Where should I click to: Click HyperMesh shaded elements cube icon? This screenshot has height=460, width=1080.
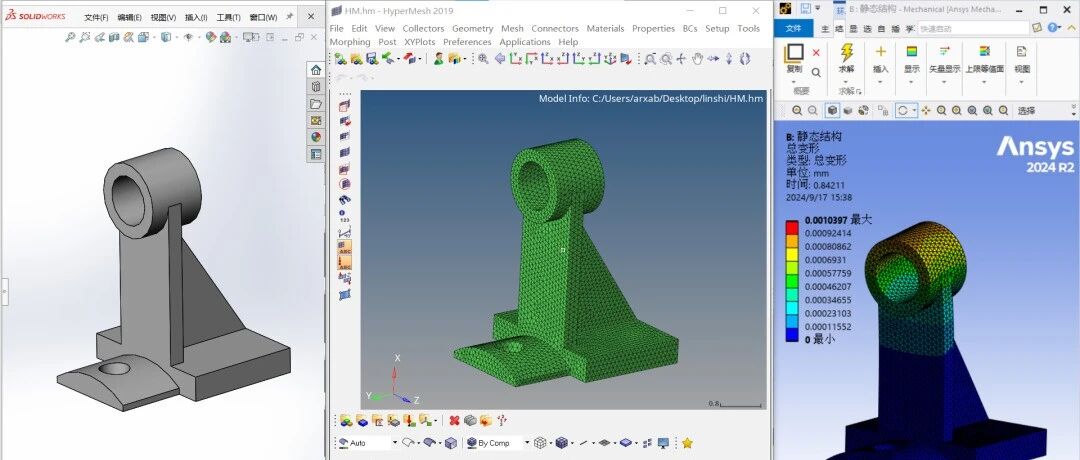click(x=562, y=443)
